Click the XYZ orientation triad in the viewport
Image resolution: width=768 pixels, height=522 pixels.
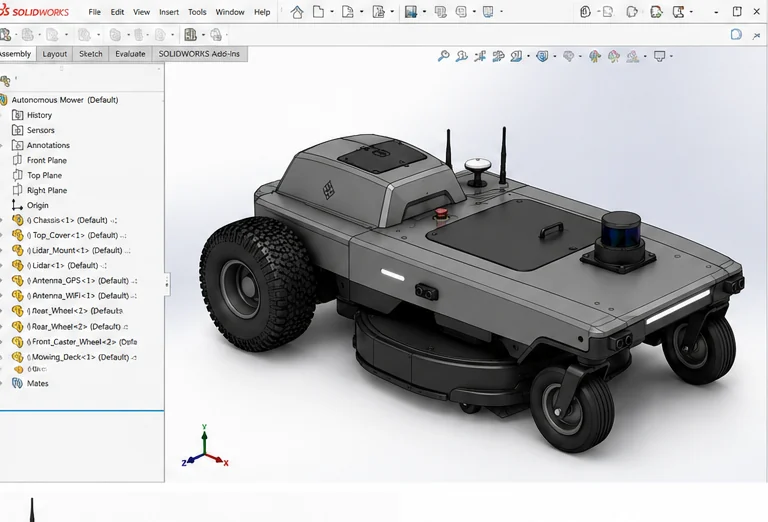[205, 447]
